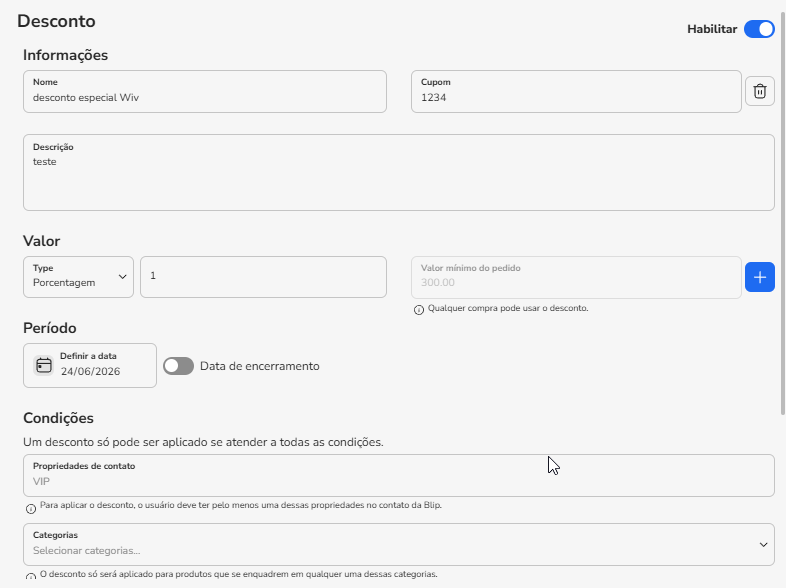Image resolution: width=786 pixels, height=588 pixels.
Task: Click the Valor mínimo do pedido field
Action: tap(576, 278)
